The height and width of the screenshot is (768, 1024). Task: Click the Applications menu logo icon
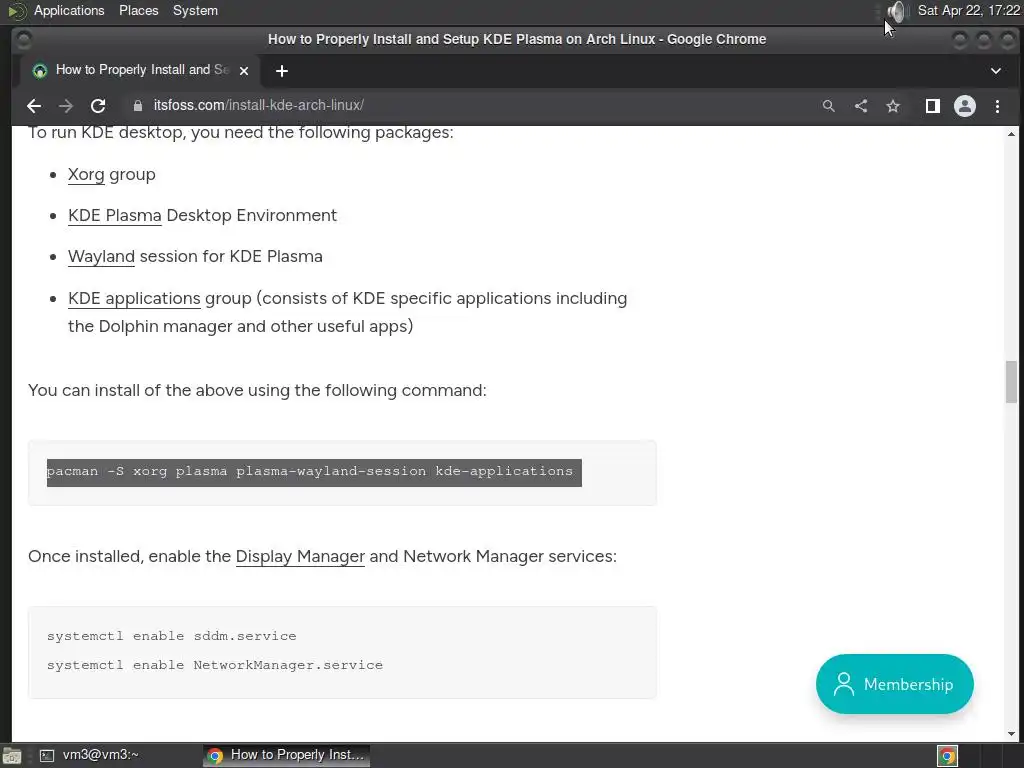pos(17,10)
